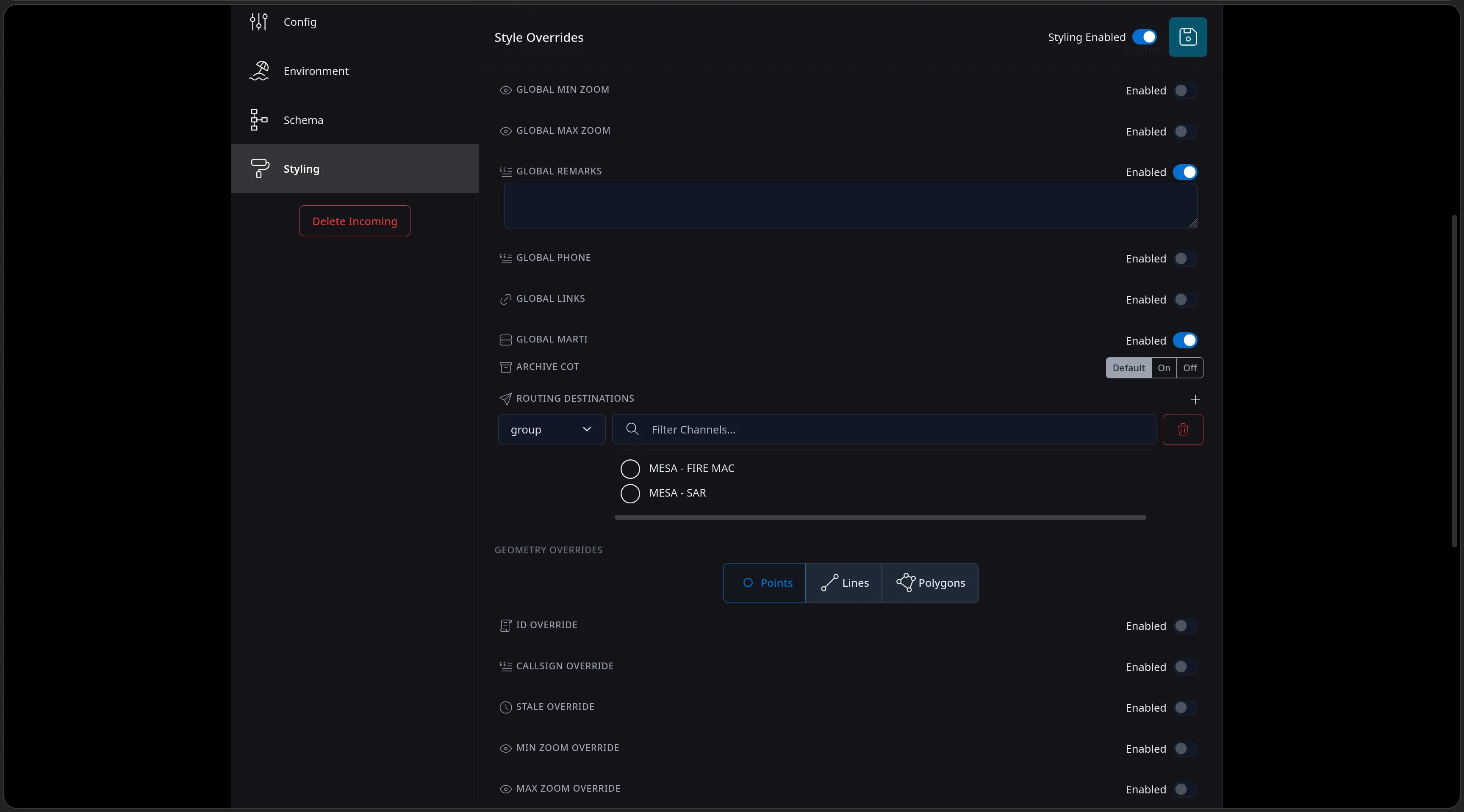Click the Environment beach umbrella icon
Screen dimensions: 1464x812
click(258, 71)
